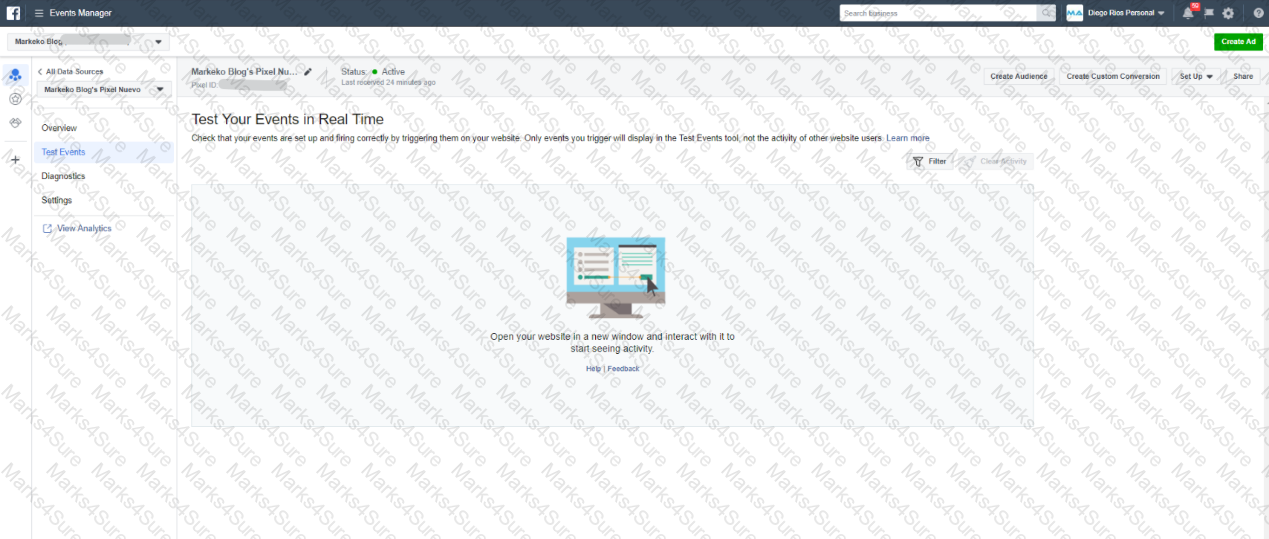1269x539 pixels.
Task: Click the Markeko Blog's Pixel Nu... heading
Action: [x=245, y=72]
